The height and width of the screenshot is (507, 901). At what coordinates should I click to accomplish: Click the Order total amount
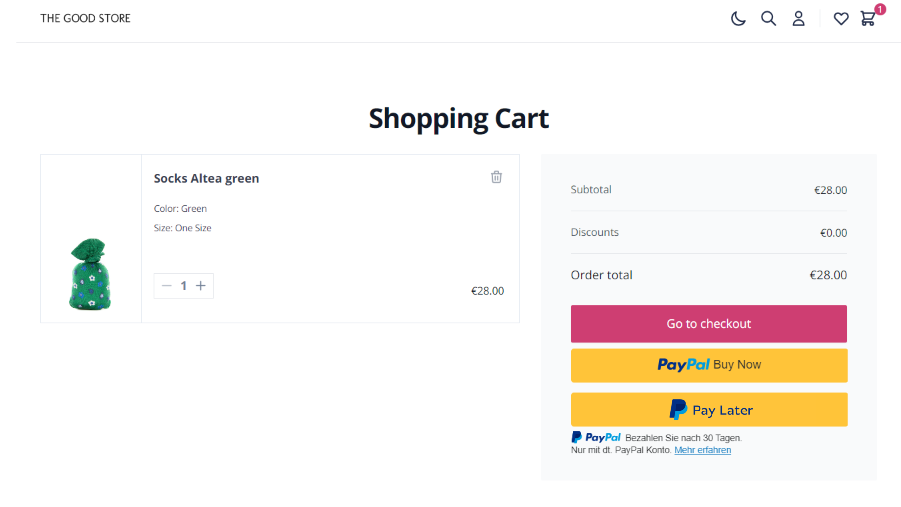828,275
